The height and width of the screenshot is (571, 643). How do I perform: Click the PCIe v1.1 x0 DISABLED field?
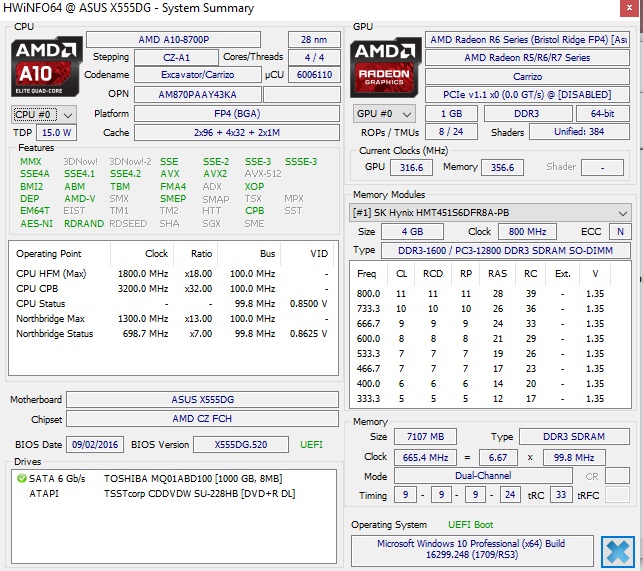click(x=527, y=95)
